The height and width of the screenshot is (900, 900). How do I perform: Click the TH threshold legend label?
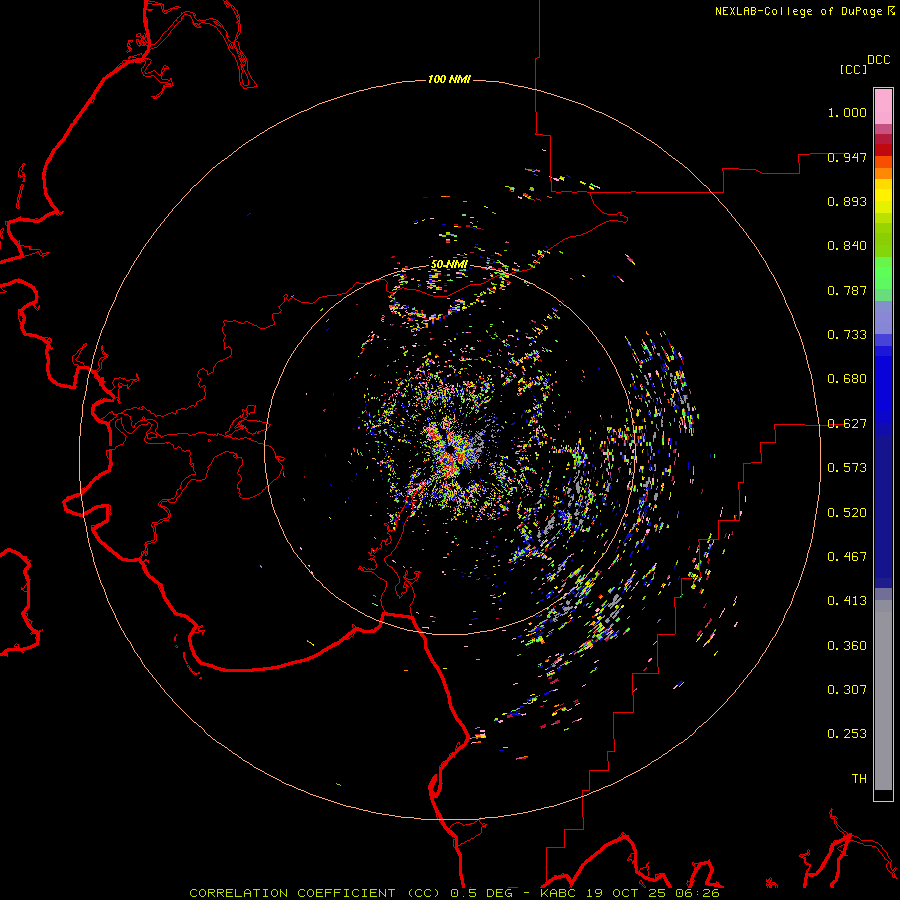coord(859,779)
